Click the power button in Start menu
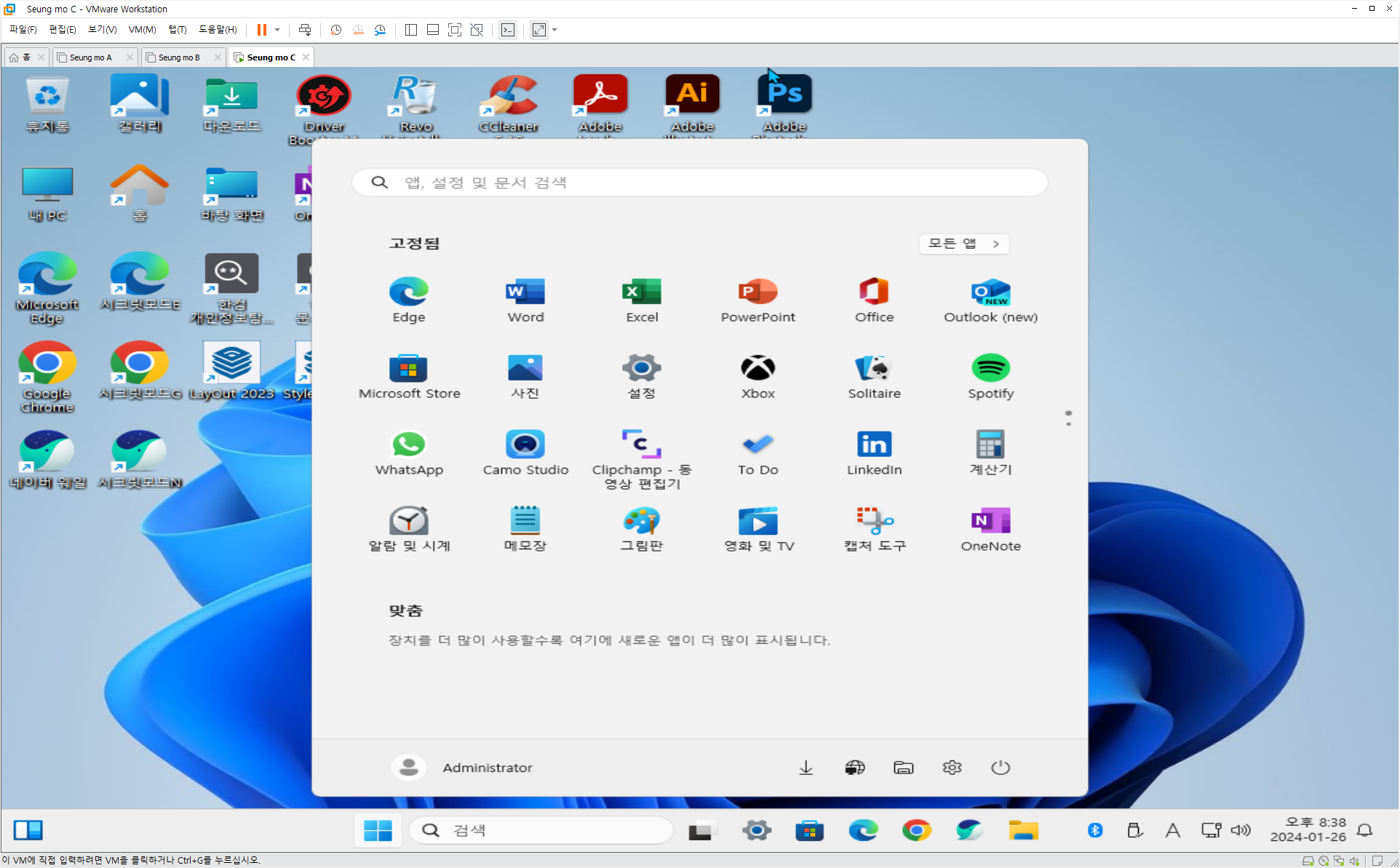Screen dimensions: 1400x868 [x=1001, y=768]
